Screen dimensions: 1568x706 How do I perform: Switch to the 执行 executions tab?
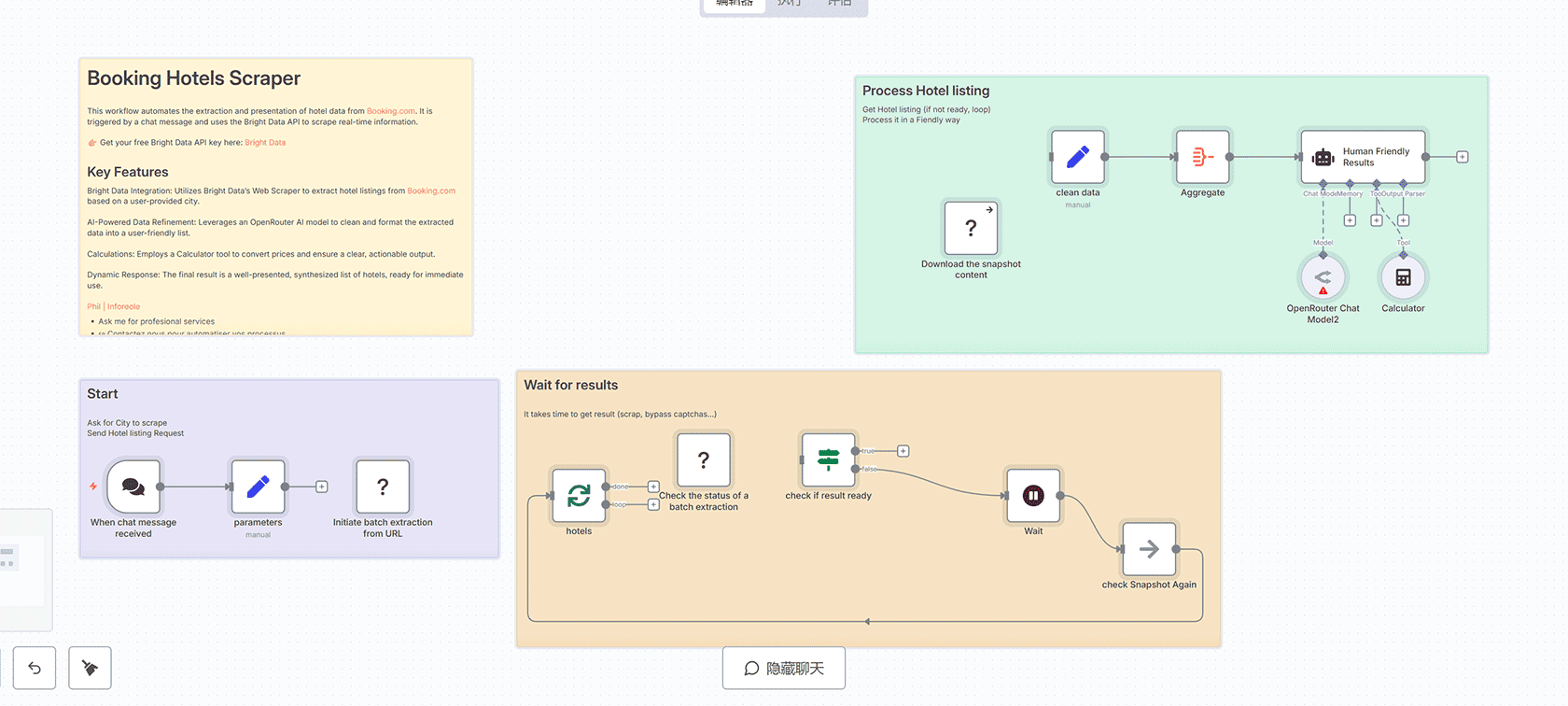[789, 4]
